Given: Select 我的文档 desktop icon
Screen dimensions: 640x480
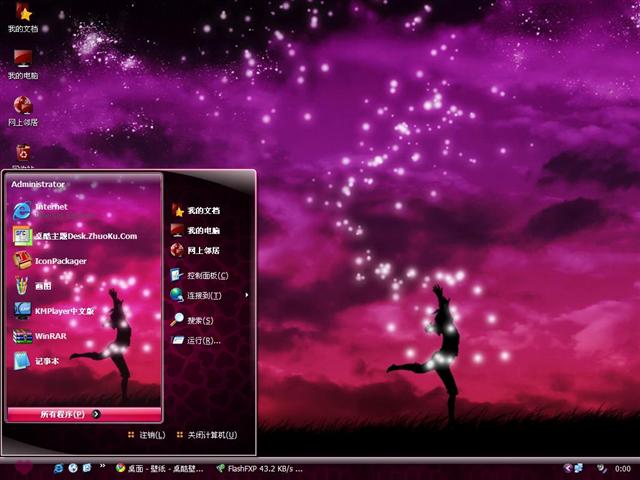Looking at the screenshot, I should (22, 17).
